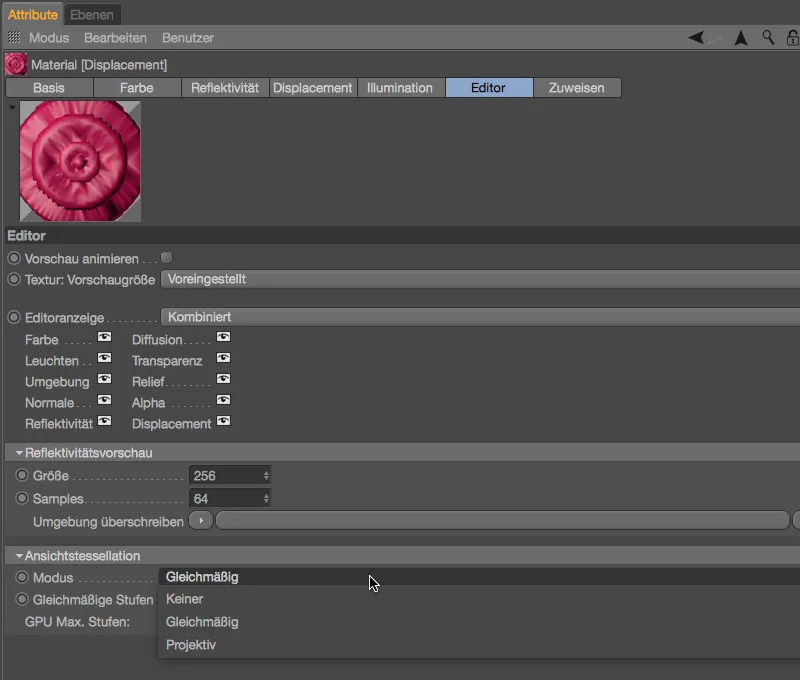Toggle Relief channel eye icon
This screenshot has width=800, height=680.
223,379
